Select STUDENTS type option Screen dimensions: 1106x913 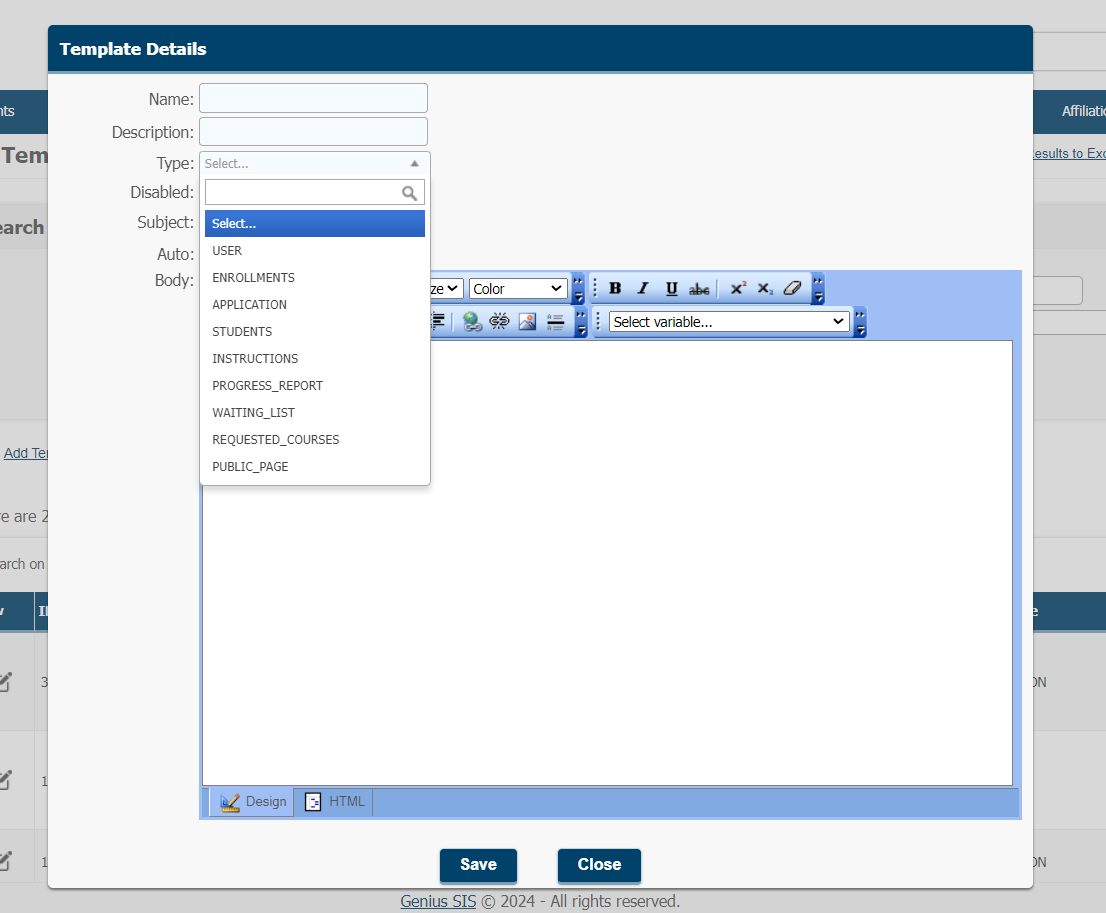coord(315,332)
